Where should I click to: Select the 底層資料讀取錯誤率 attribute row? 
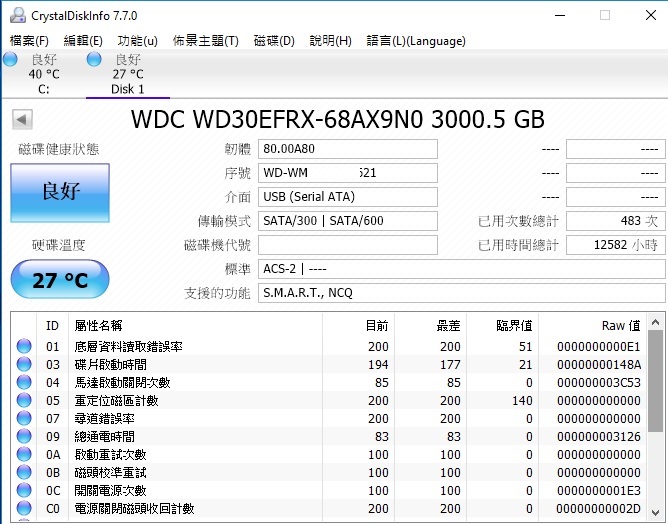(328, 346)
